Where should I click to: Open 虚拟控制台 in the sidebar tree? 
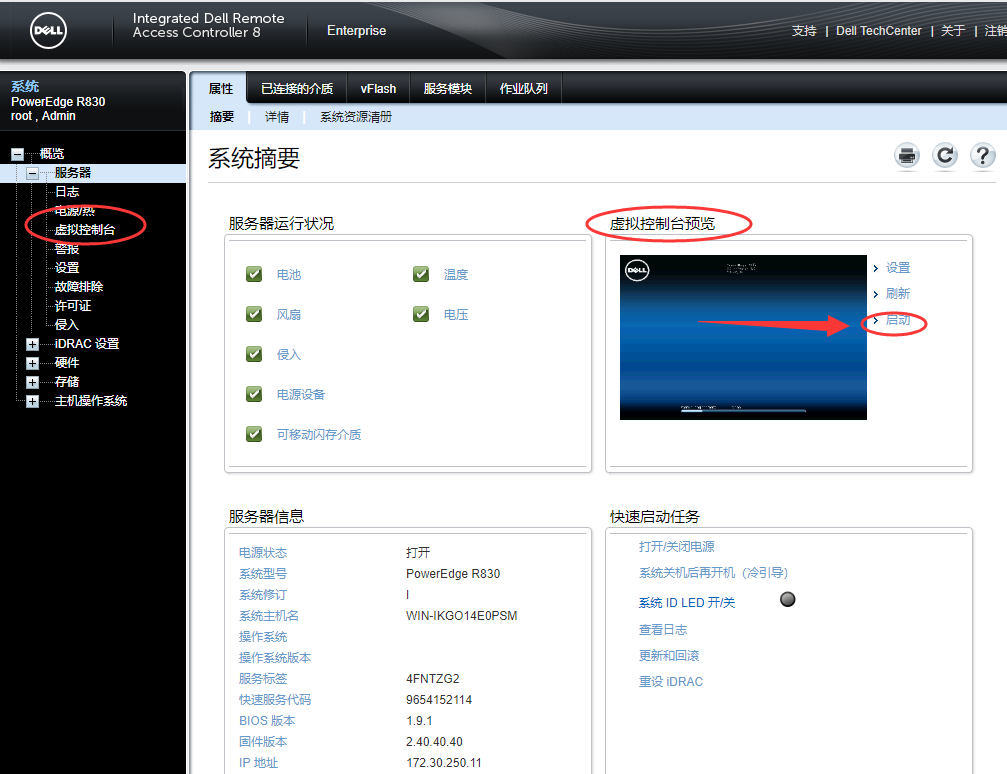pyautogui.click(x=85, y=229)
